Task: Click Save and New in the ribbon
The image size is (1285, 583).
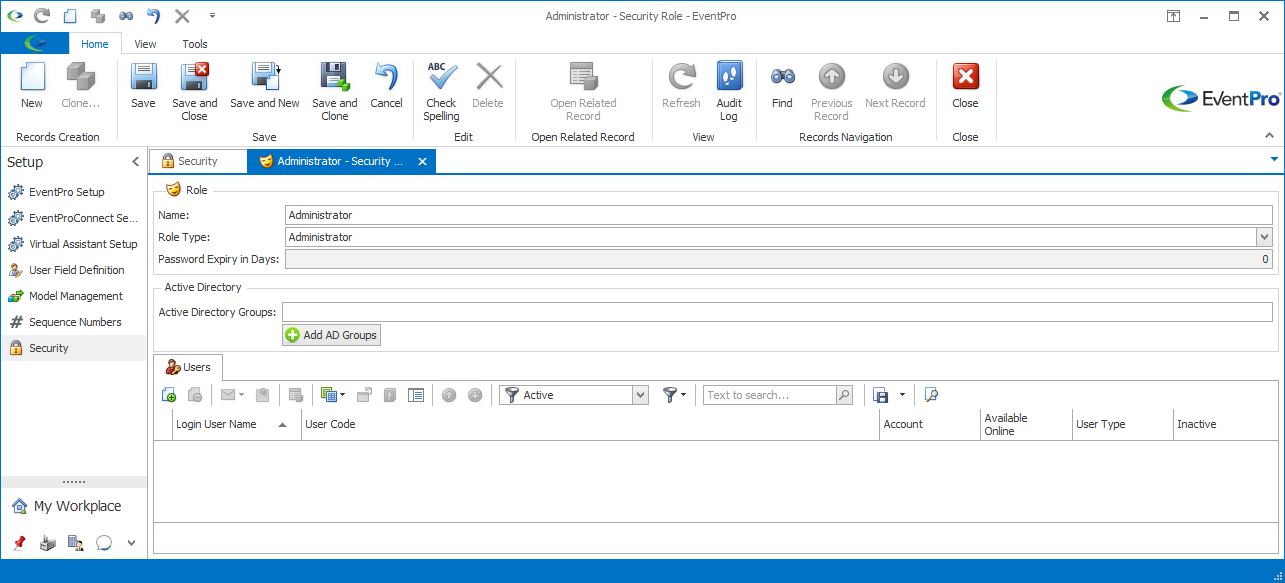Action: click(265, 86)
